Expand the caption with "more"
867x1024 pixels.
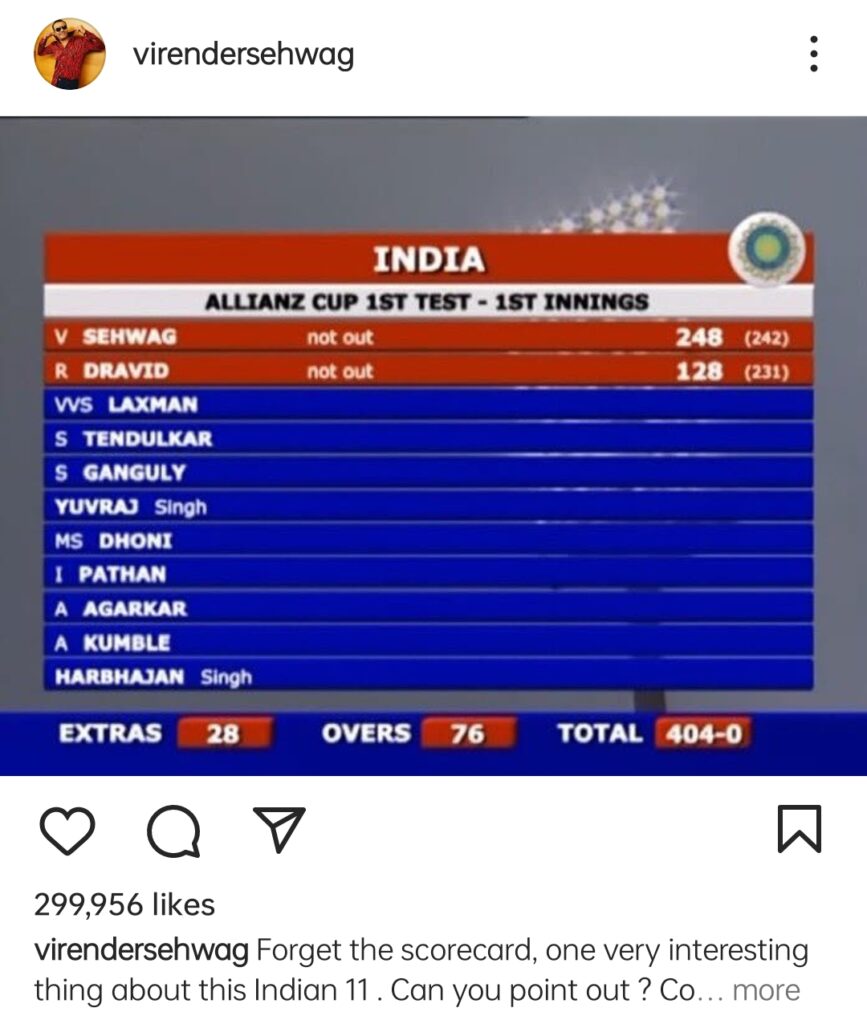coord(766,990)
